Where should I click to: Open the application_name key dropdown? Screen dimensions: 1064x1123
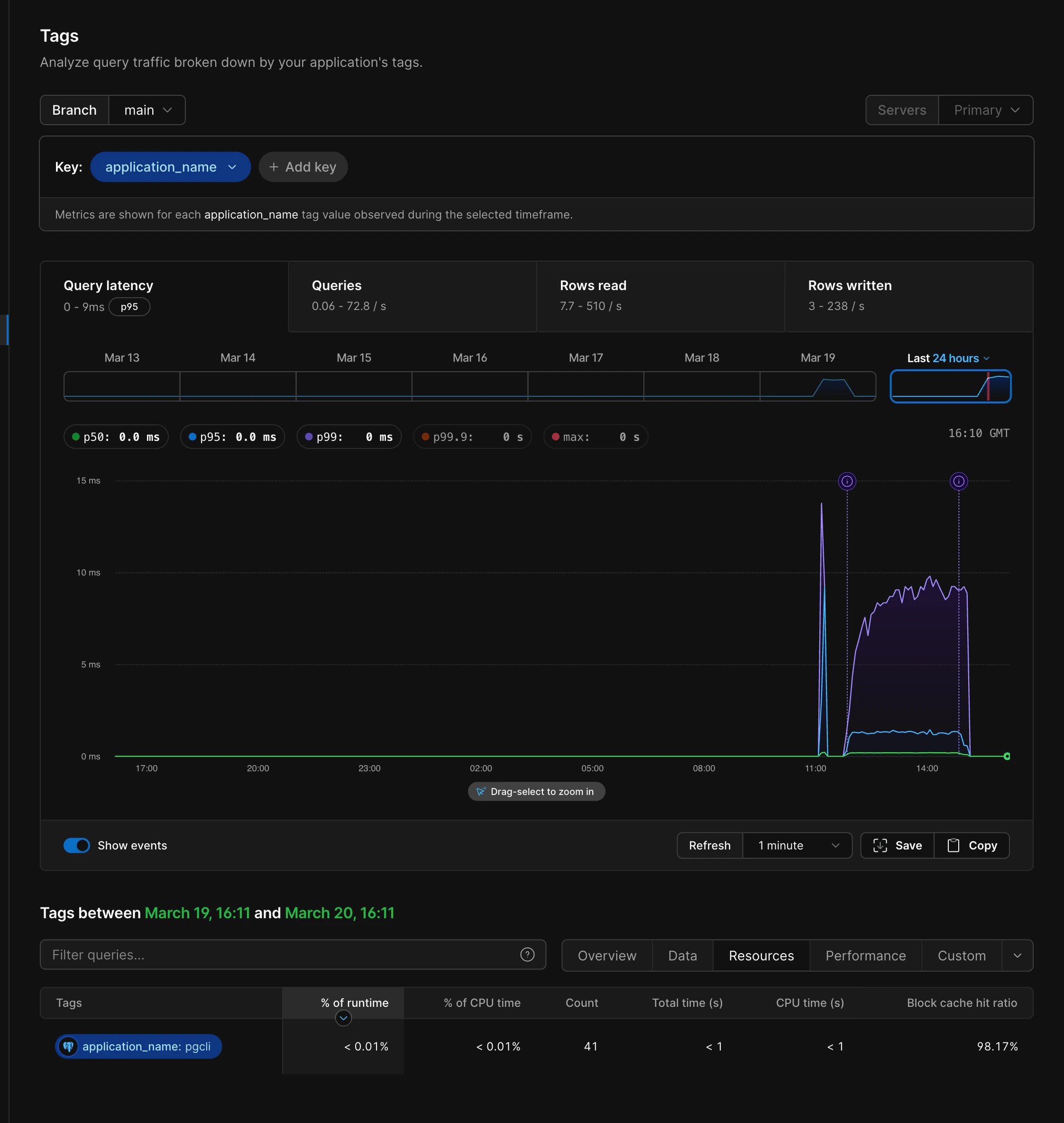point(170,167)
